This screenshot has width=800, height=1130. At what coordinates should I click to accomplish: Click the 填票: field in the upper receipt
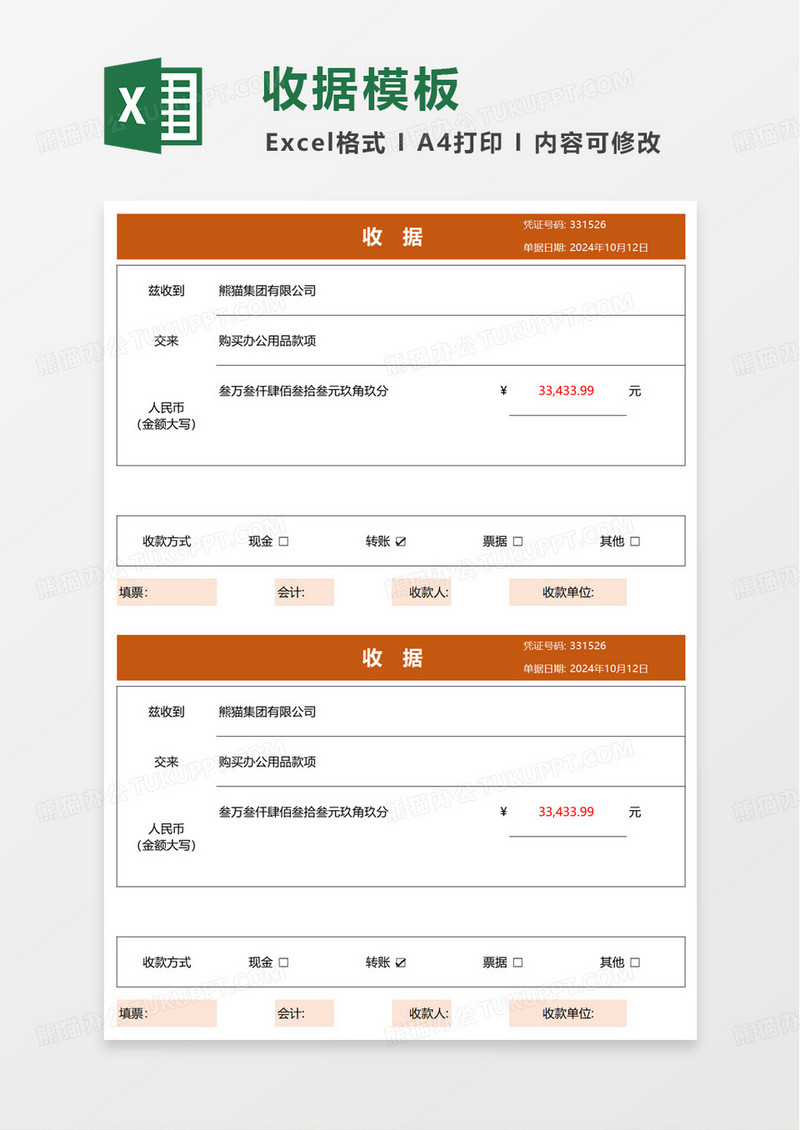click(166, 592)
